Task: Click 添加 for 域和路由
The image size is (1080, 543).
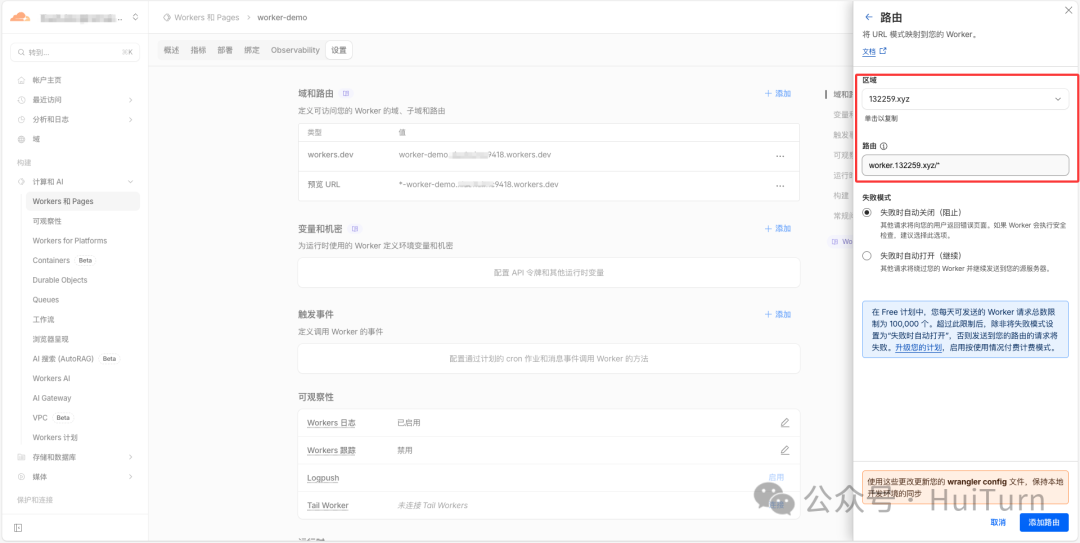Action: tap(778, 93)
